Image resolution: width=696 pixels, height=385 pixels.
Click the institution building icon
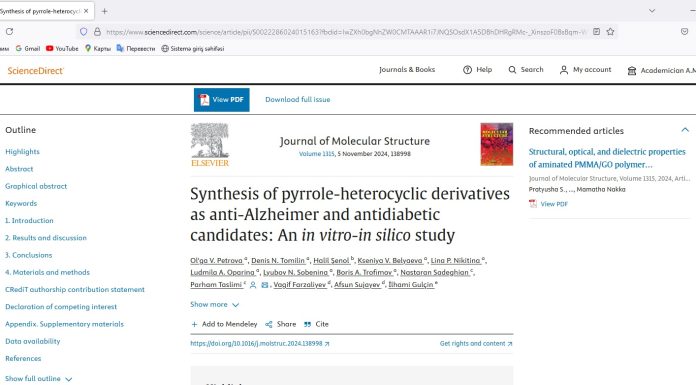(632, 71)
